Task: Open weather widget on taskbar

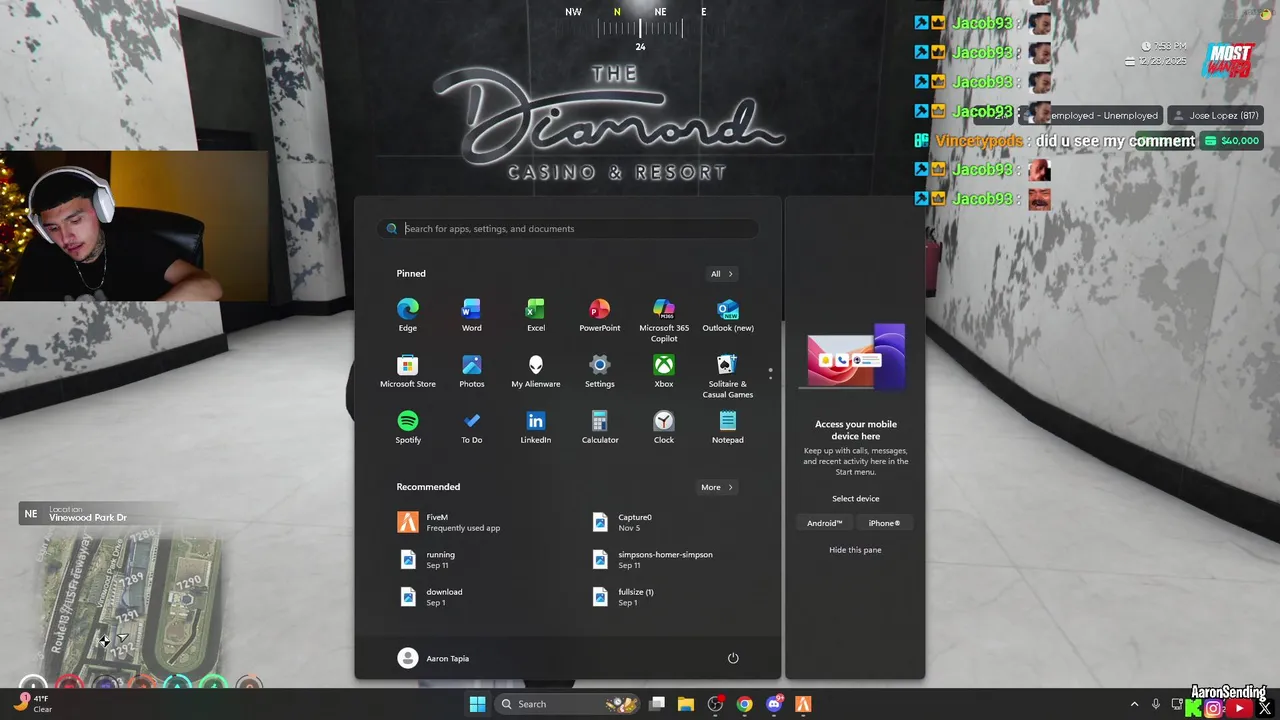Action: [x=32, y=703]
